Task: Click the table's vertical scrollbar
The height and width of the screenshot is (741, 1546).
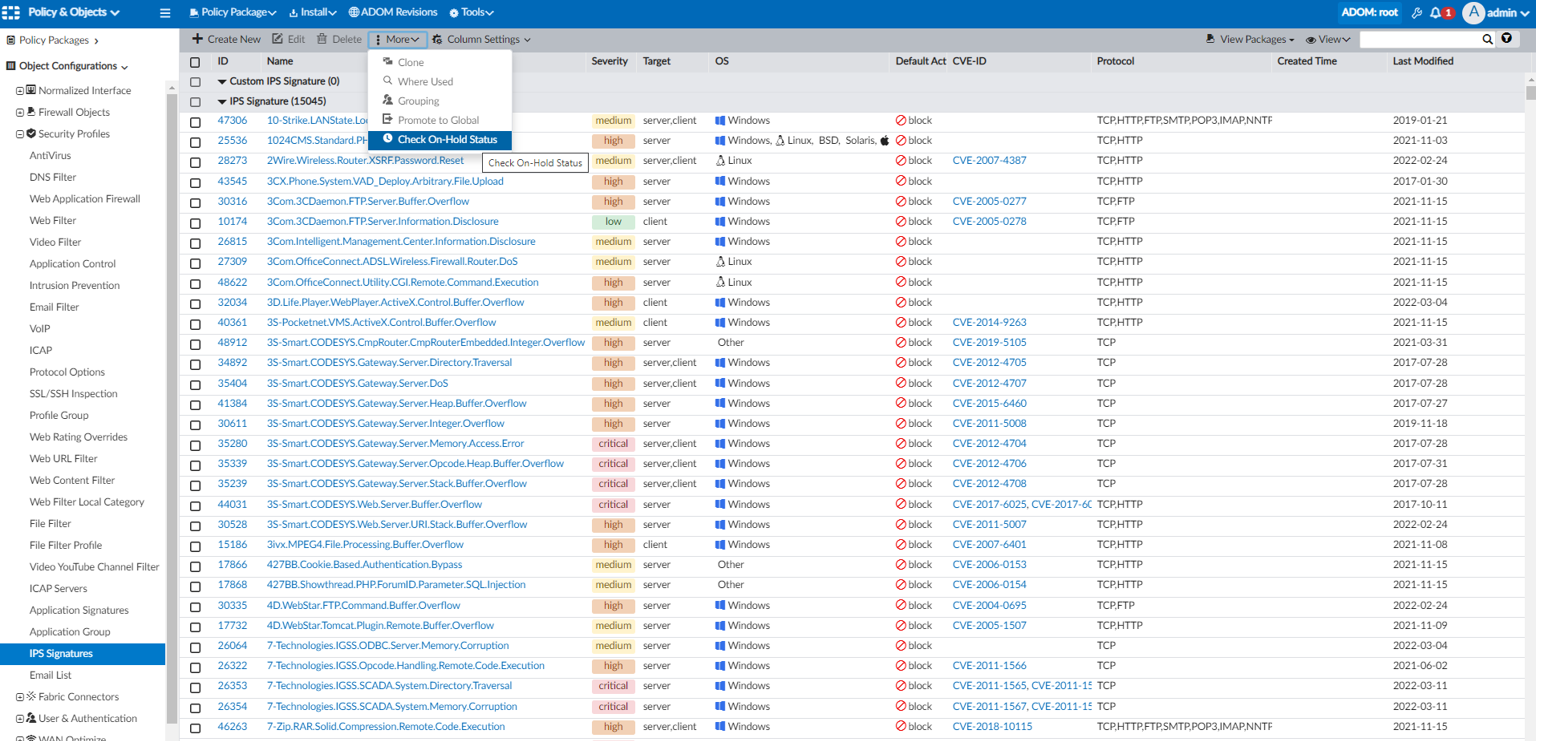Action: point(1531,93)
